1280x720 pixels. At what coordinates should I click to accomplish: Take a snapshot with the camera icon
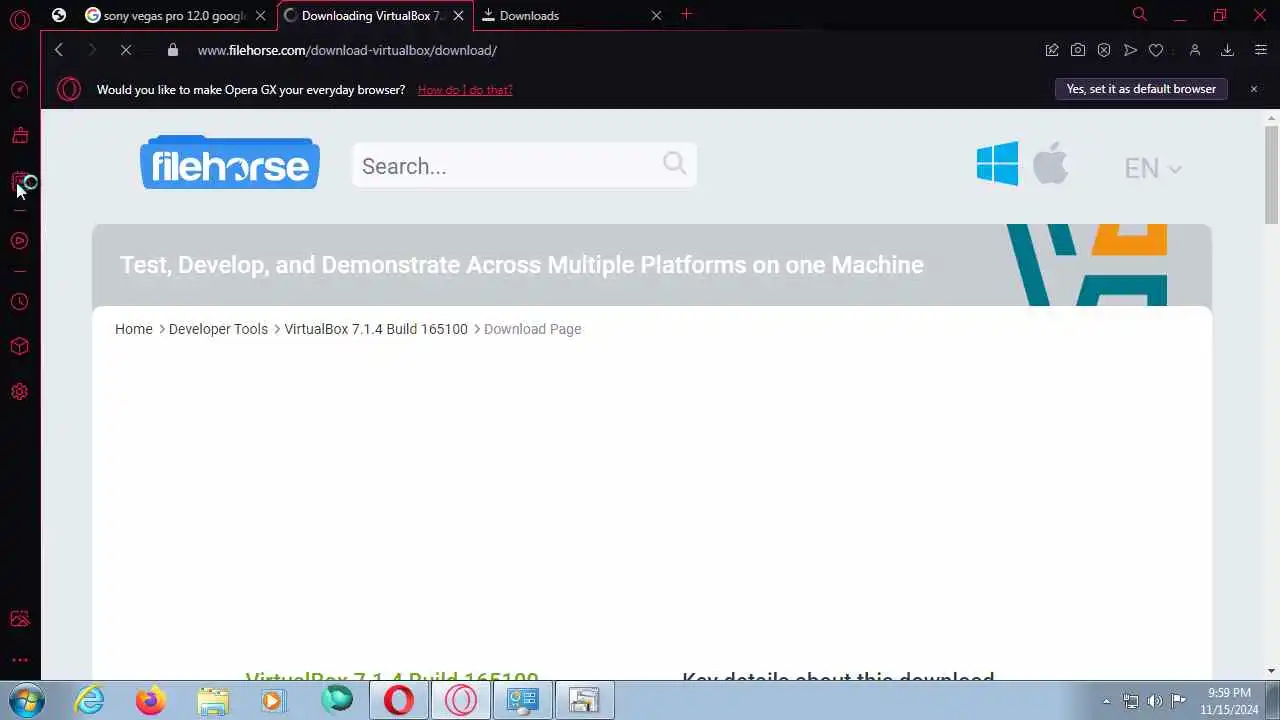[1078, 50]
